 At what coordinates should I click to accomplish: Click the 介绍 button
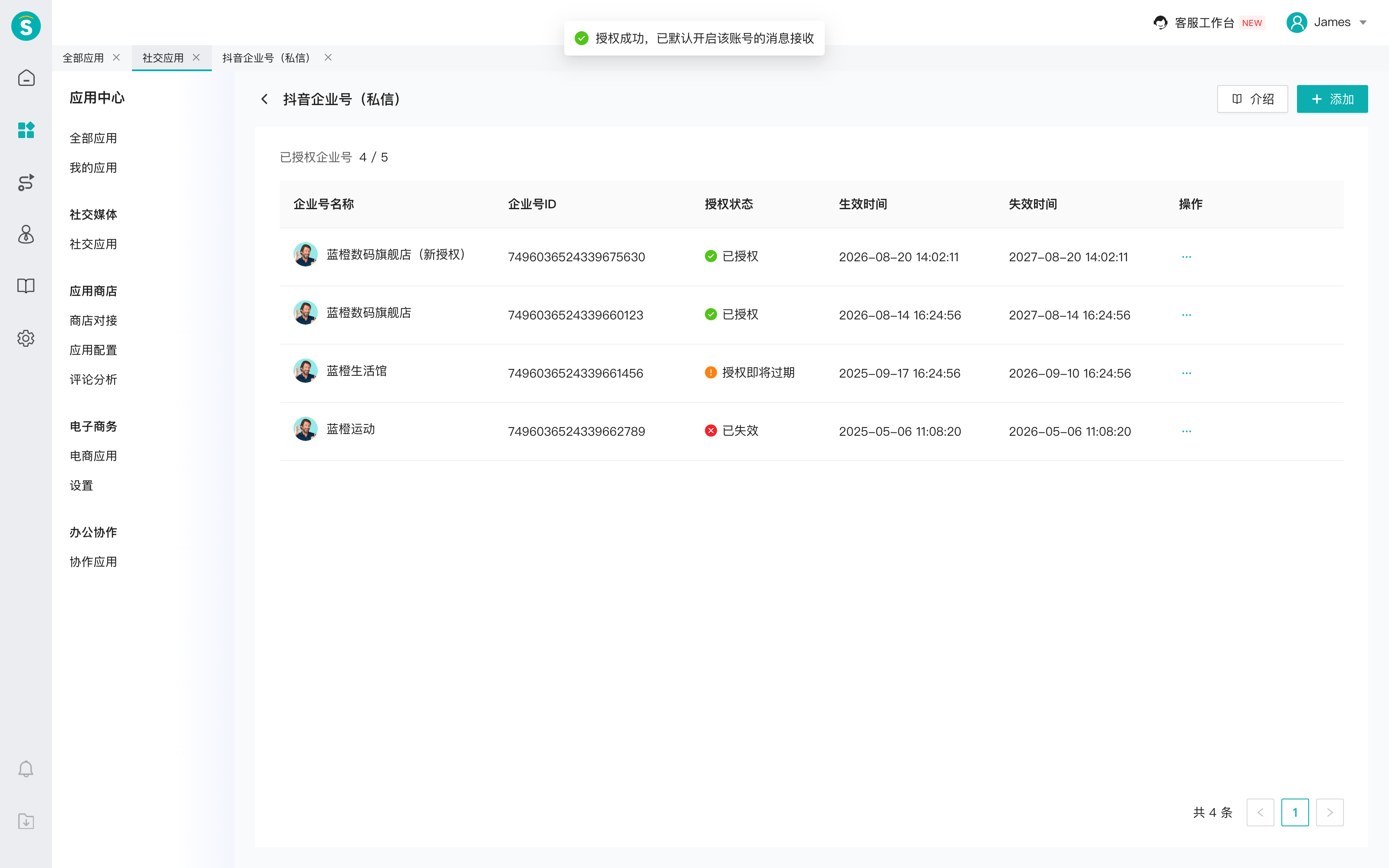1252,99
